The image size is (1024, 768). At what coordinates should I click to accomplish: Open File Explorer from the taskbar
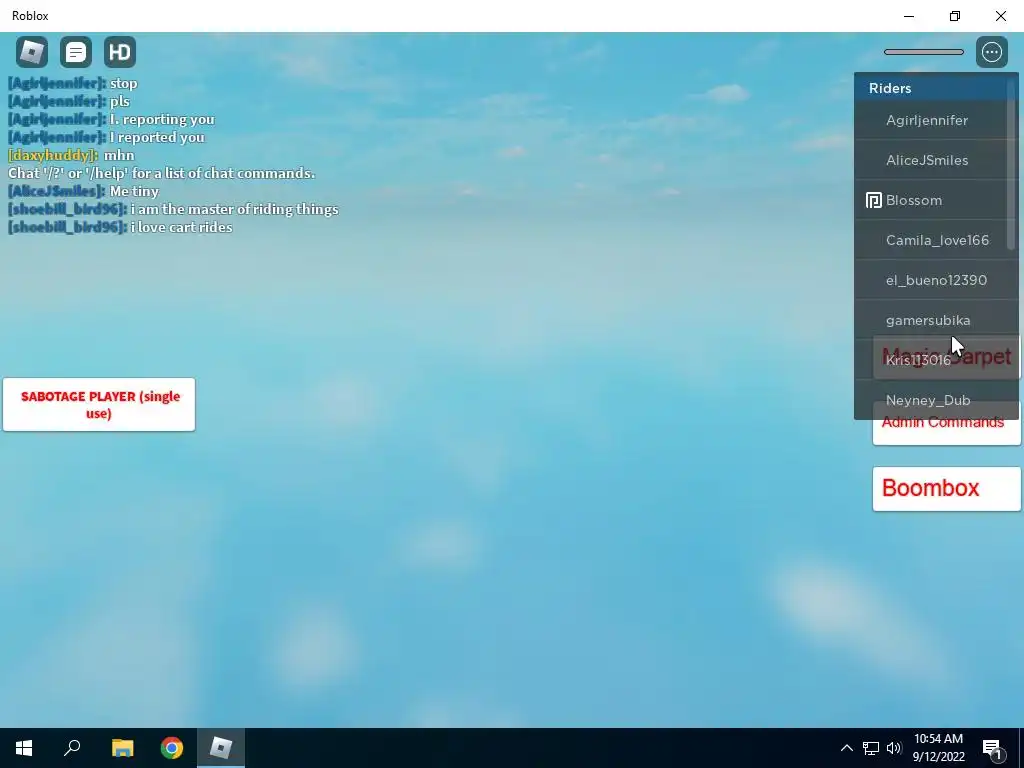pyautogui.click(x=122, y=748)
